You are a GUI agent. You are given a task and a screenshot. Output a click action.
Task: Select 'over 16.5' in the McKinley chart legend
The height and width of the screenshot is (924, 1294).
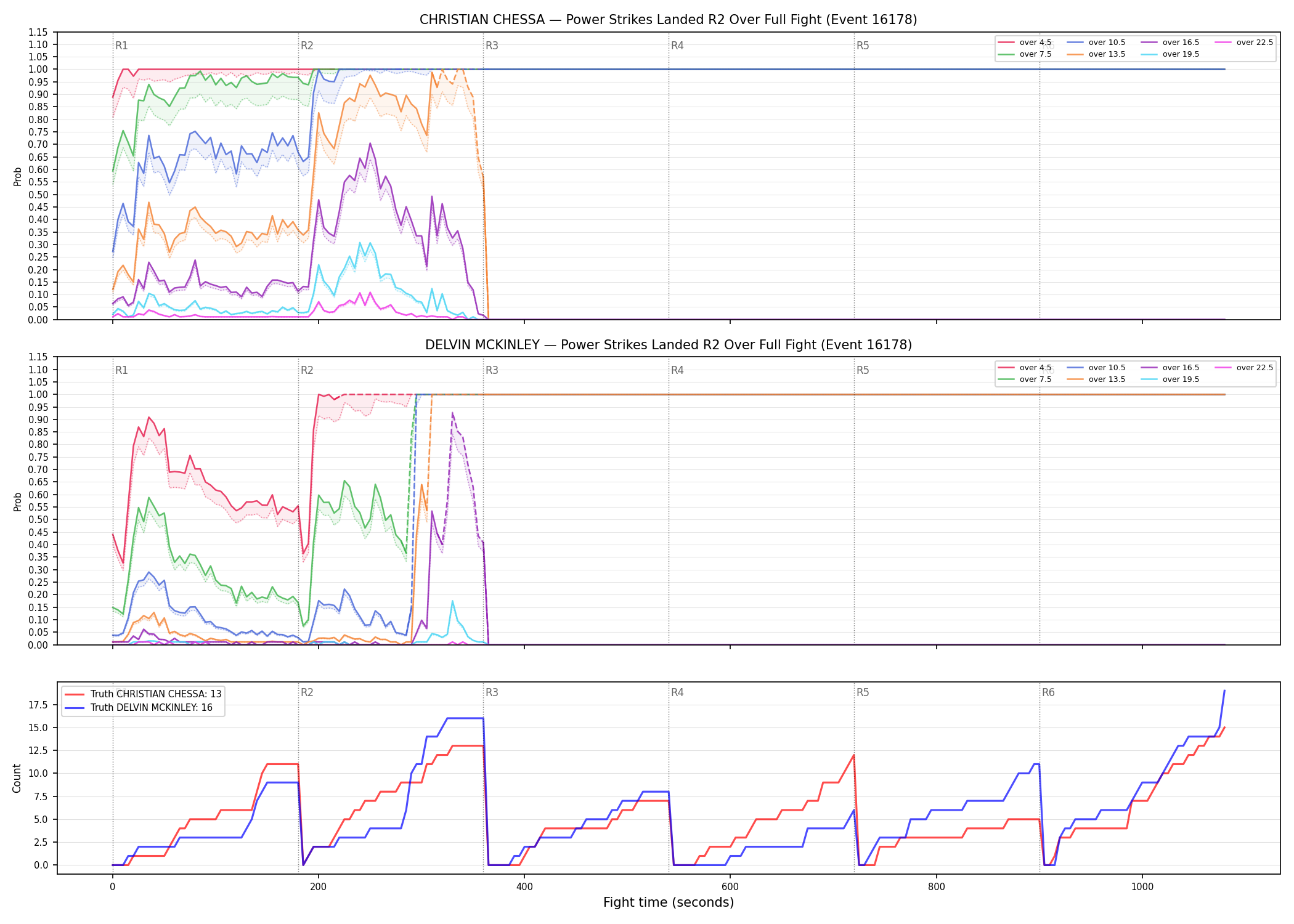(x=1170, y=368)
